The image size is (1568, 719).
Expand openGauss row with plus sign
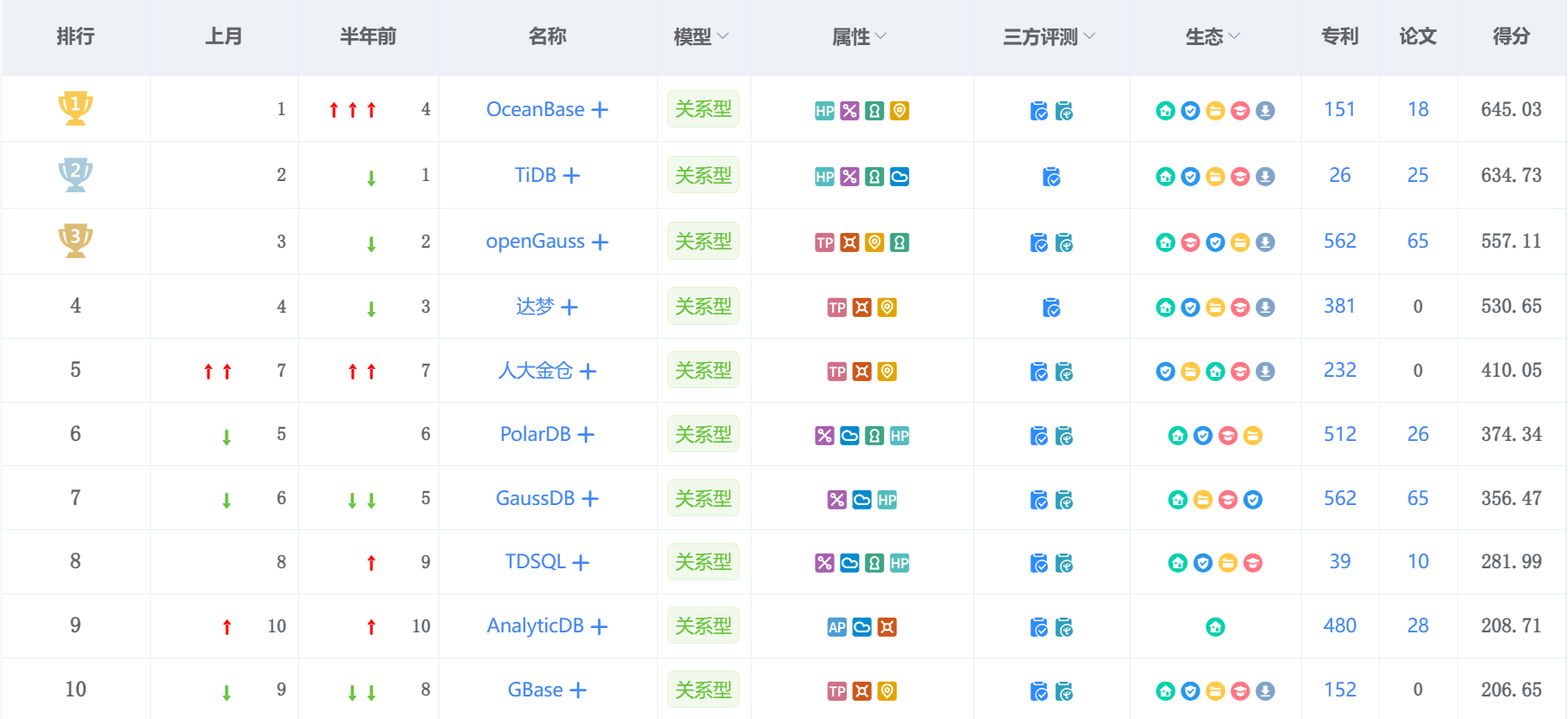pyautogui.click(x=600, y=243)
